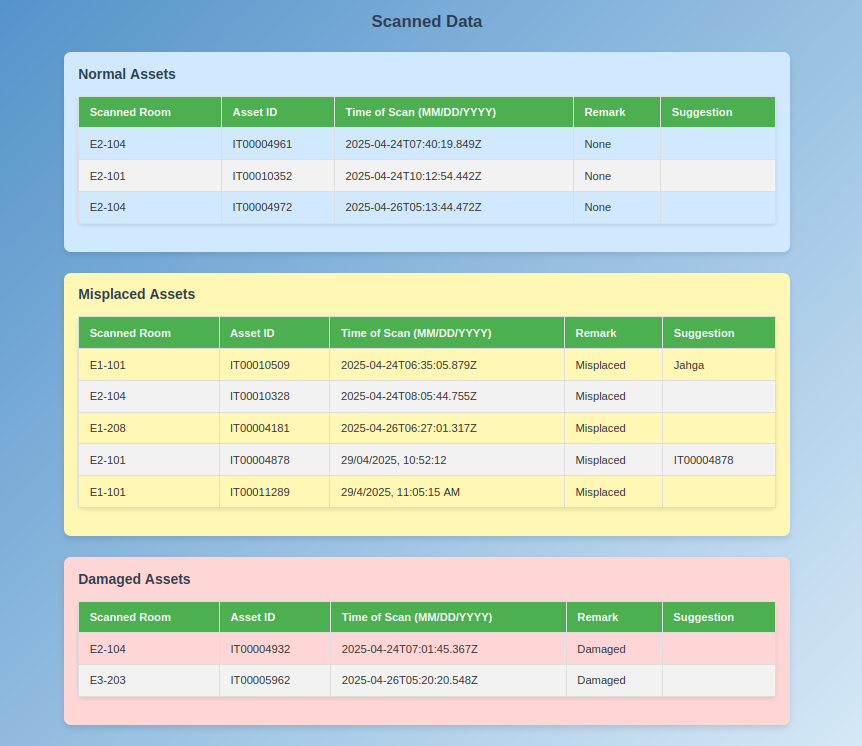
Task: Select asset ID IT00010328
Action: [x=259, y=396]
